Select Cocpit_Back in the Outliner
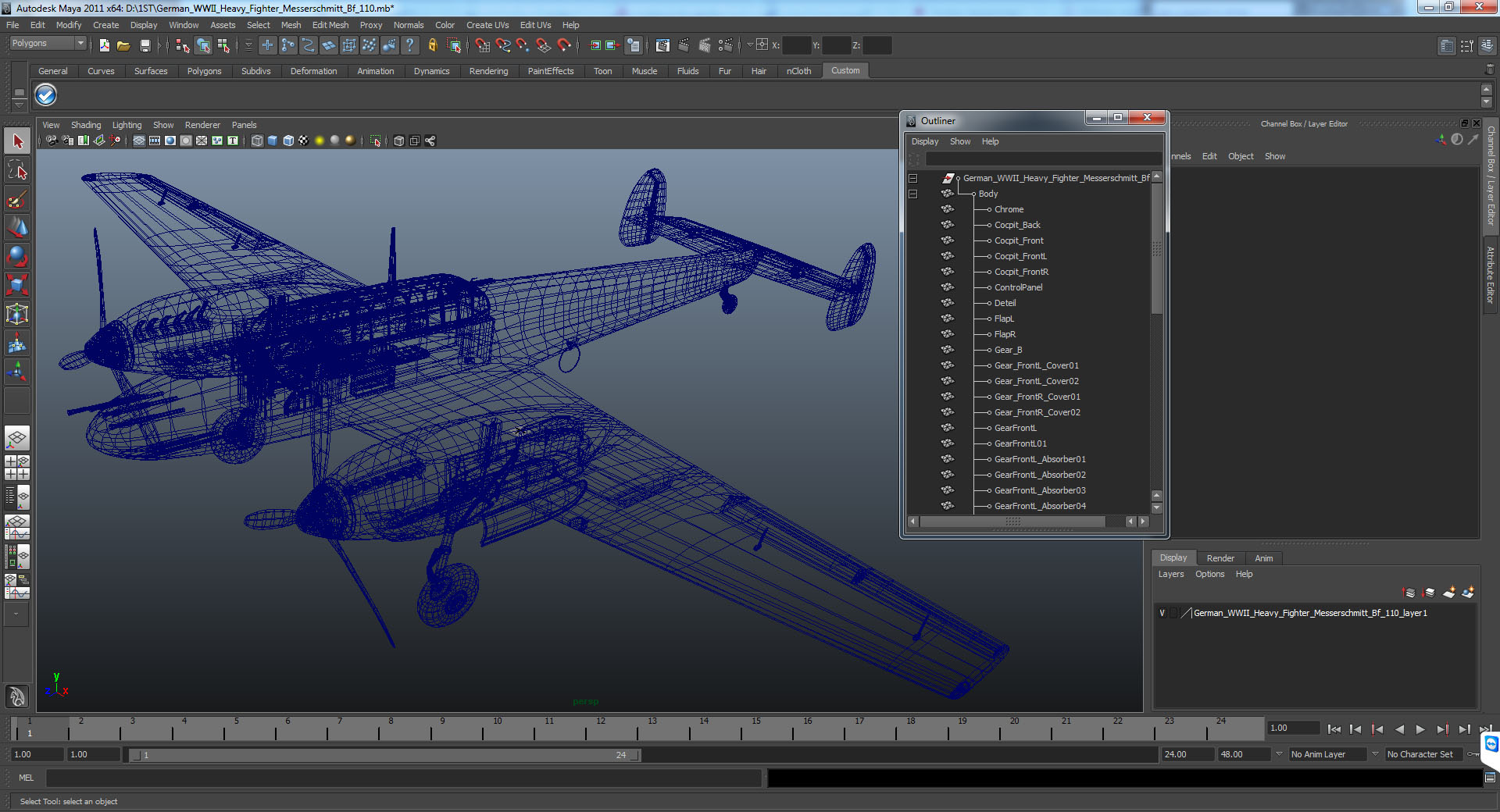The height and width of the screenshot is (812, 1500). (1017, 225)
